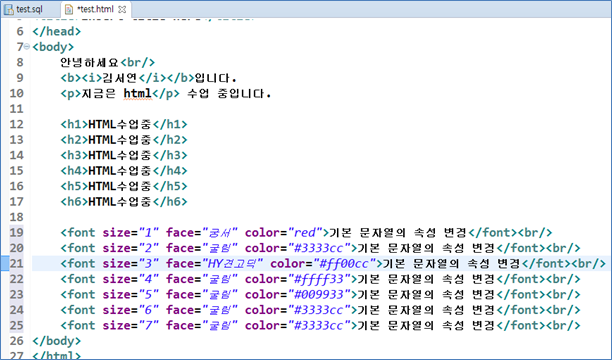This screenshot has width=612, height=360.
Task: Click the </font> closing tag on line 25
Action: (520, 325)
